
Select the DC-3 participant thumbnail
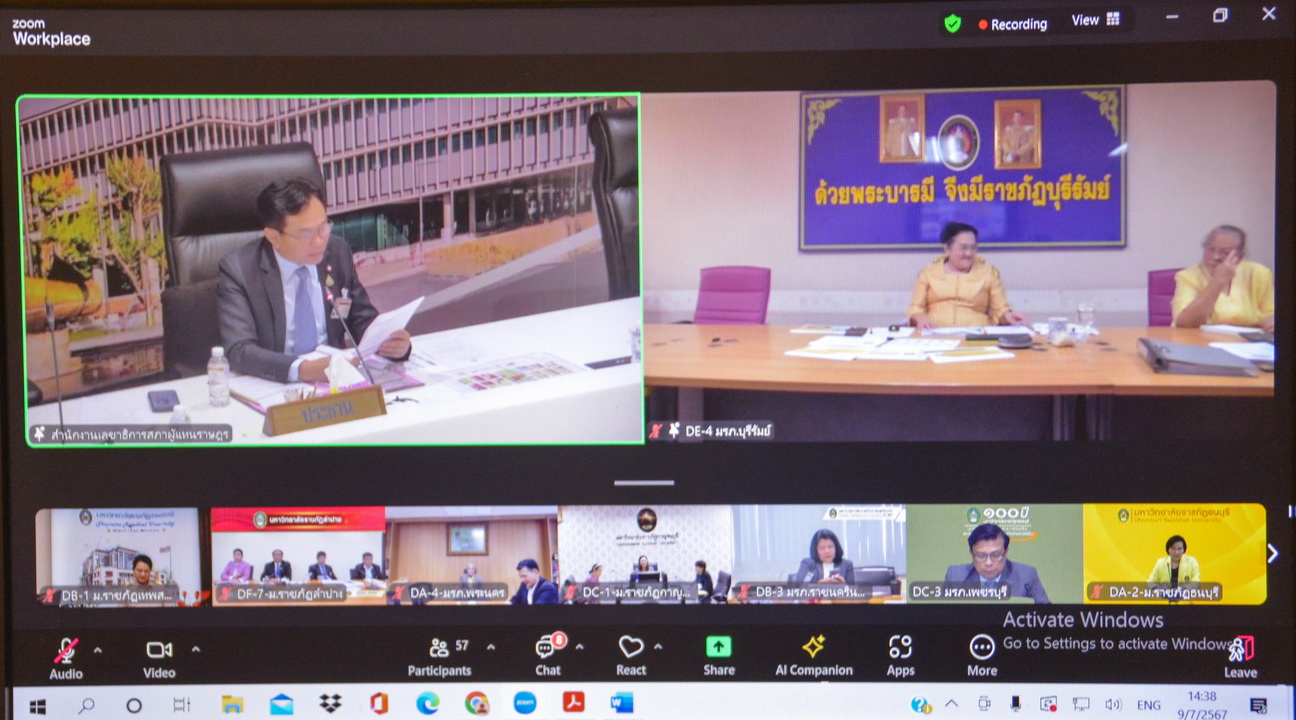(994, 553)
